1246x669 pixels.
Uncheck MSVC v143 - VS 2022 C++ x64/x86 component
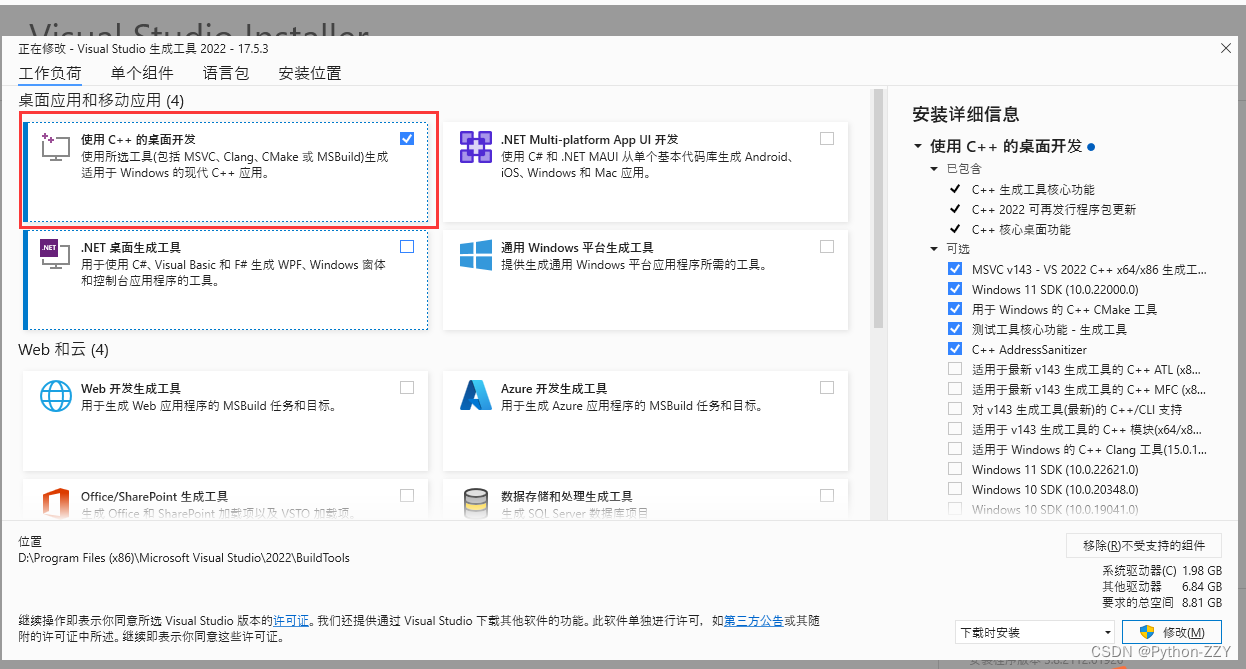(x=955, y=269)
